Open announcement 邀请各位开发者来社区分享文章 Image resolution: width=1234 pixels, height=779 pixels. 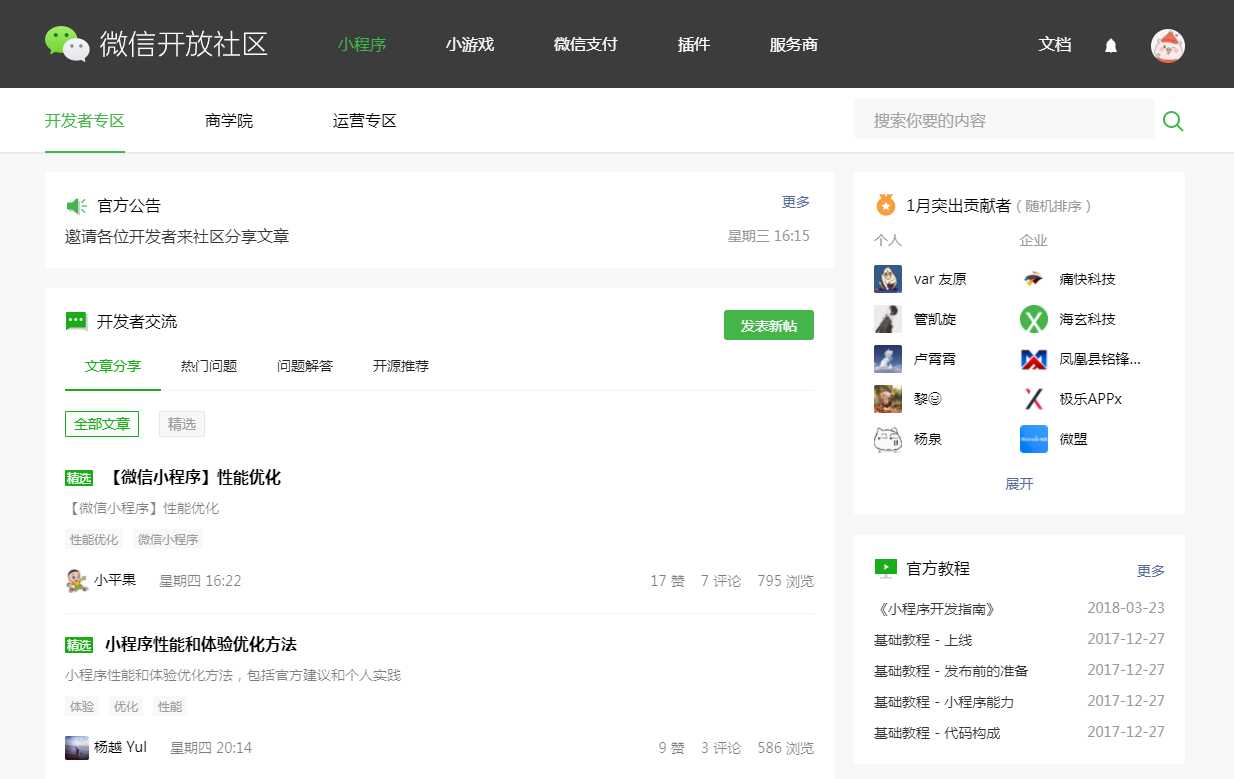point(177,237)
